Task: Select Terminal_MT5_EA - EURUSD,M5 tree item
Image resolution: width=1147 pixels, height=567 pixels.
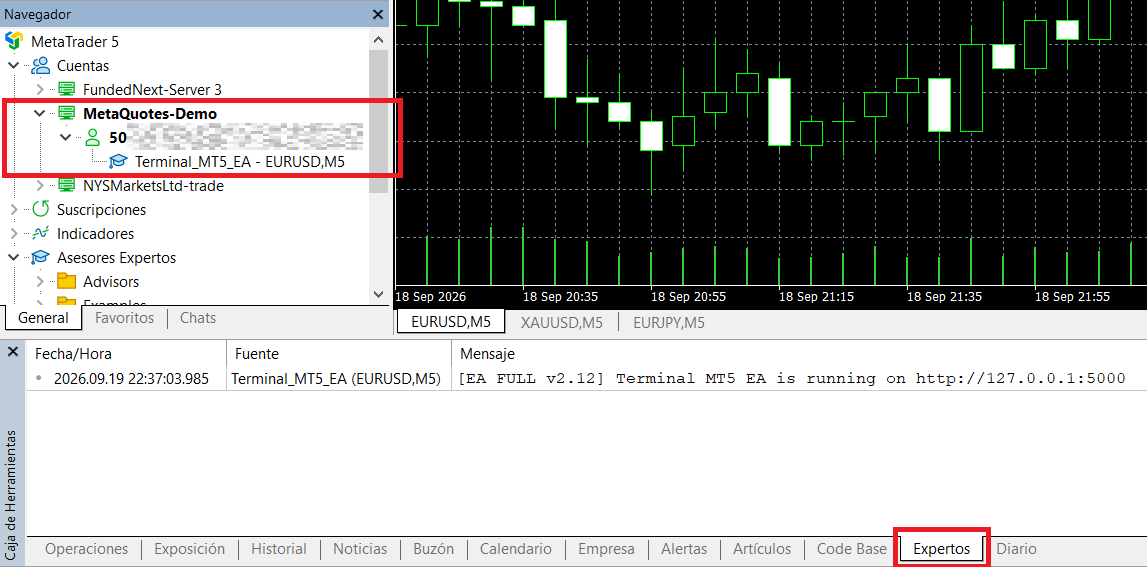Action: click(240, 162)
